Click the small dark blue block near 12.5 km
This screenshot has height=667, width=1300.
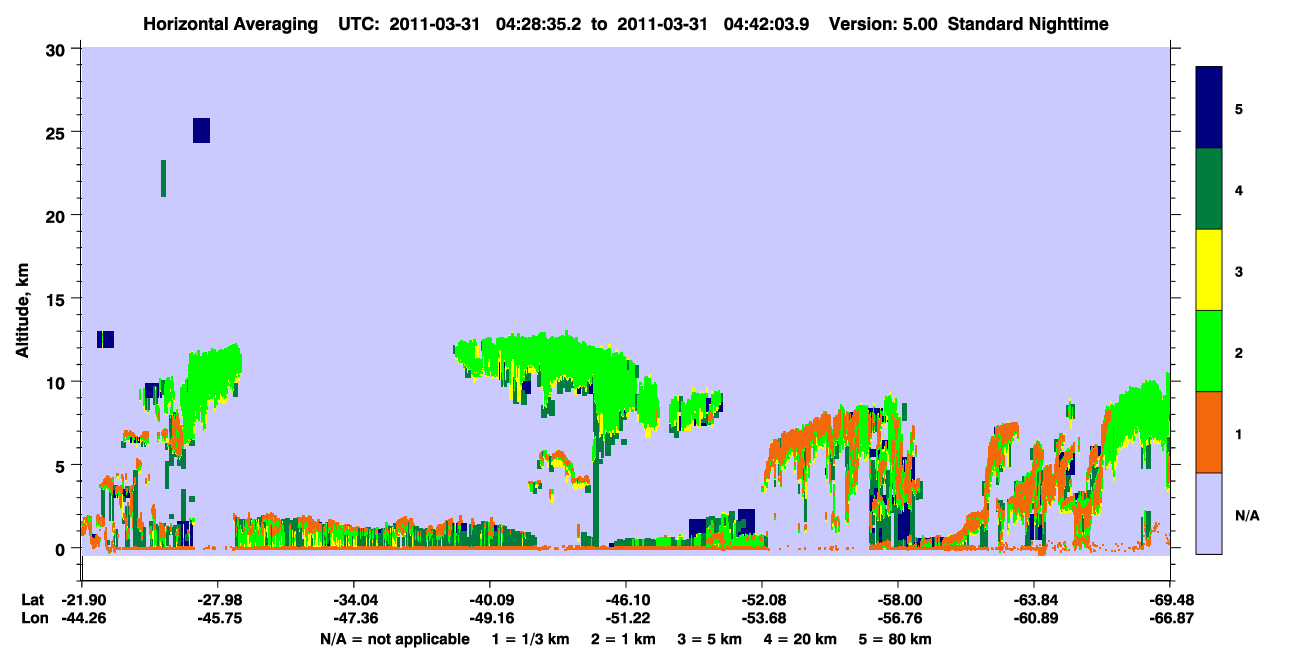[x=105, y=339]
